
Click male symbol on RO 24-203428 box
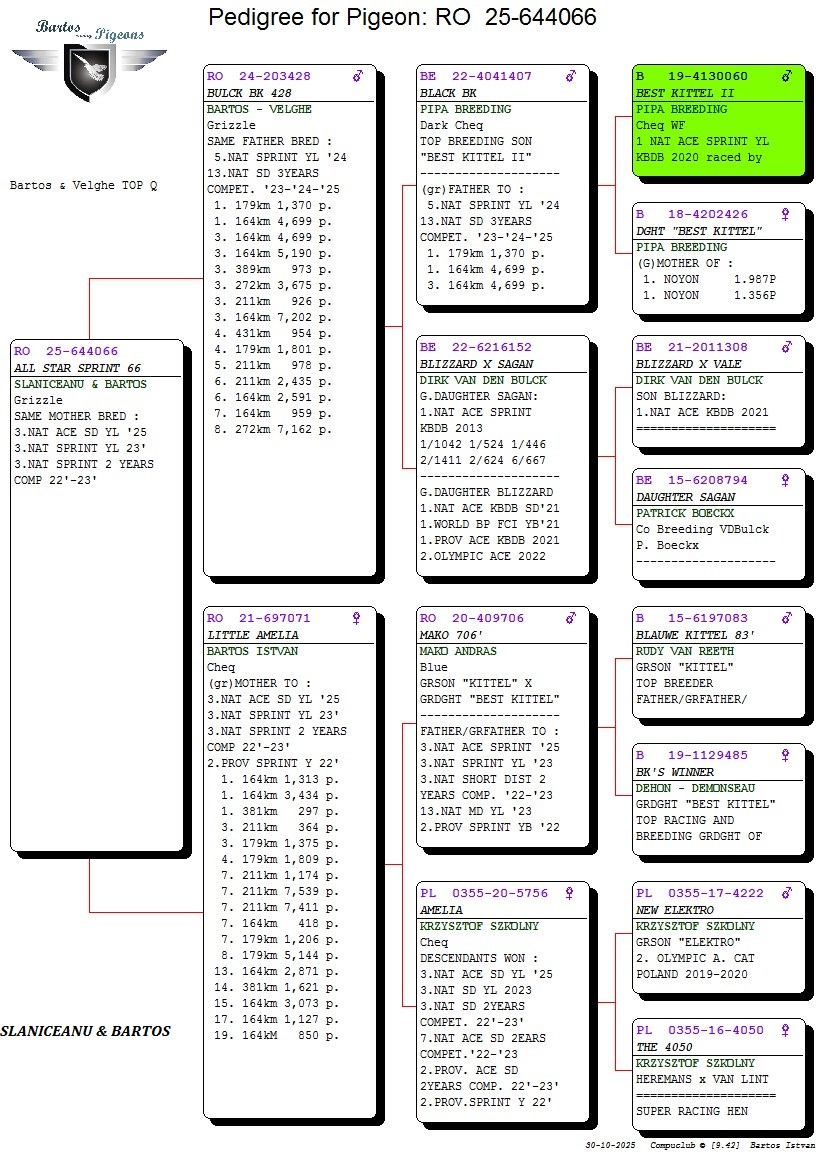358,76
